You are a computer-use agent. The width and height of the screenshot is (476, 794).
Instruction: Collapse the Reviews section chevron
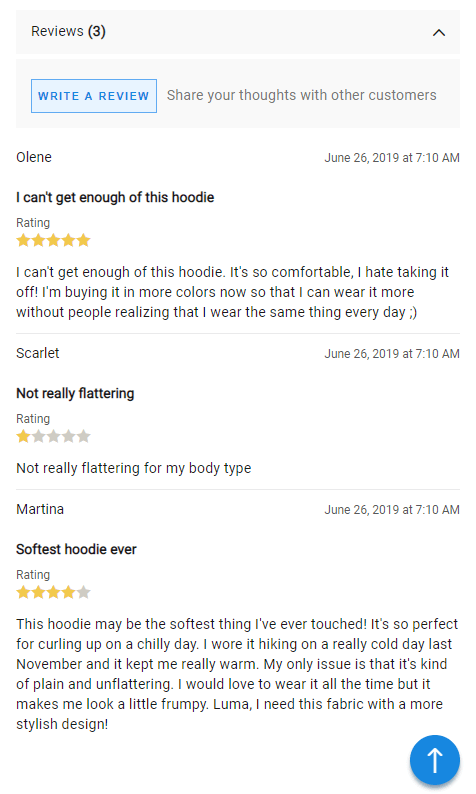[439, 33]
